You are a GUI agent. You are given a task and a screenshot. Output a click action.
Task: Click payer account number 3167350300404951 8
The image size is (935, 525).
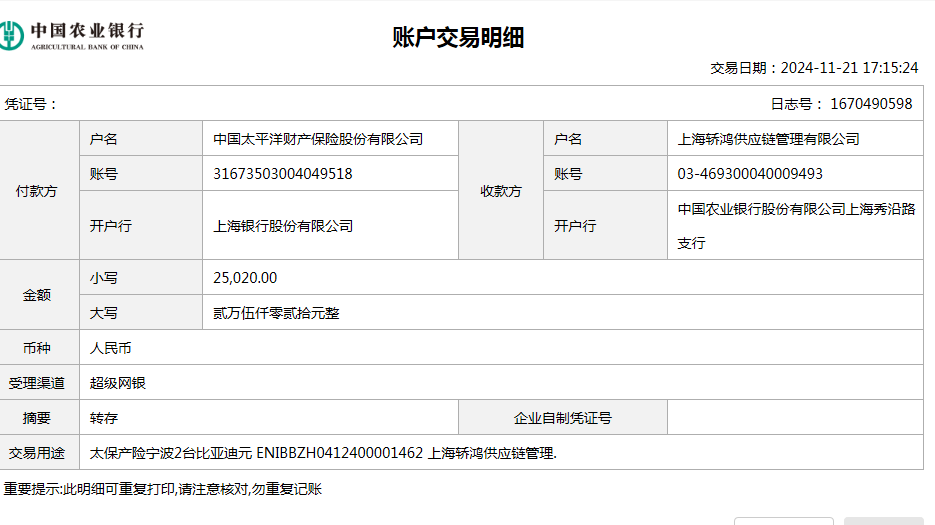(x=283, y=174)
